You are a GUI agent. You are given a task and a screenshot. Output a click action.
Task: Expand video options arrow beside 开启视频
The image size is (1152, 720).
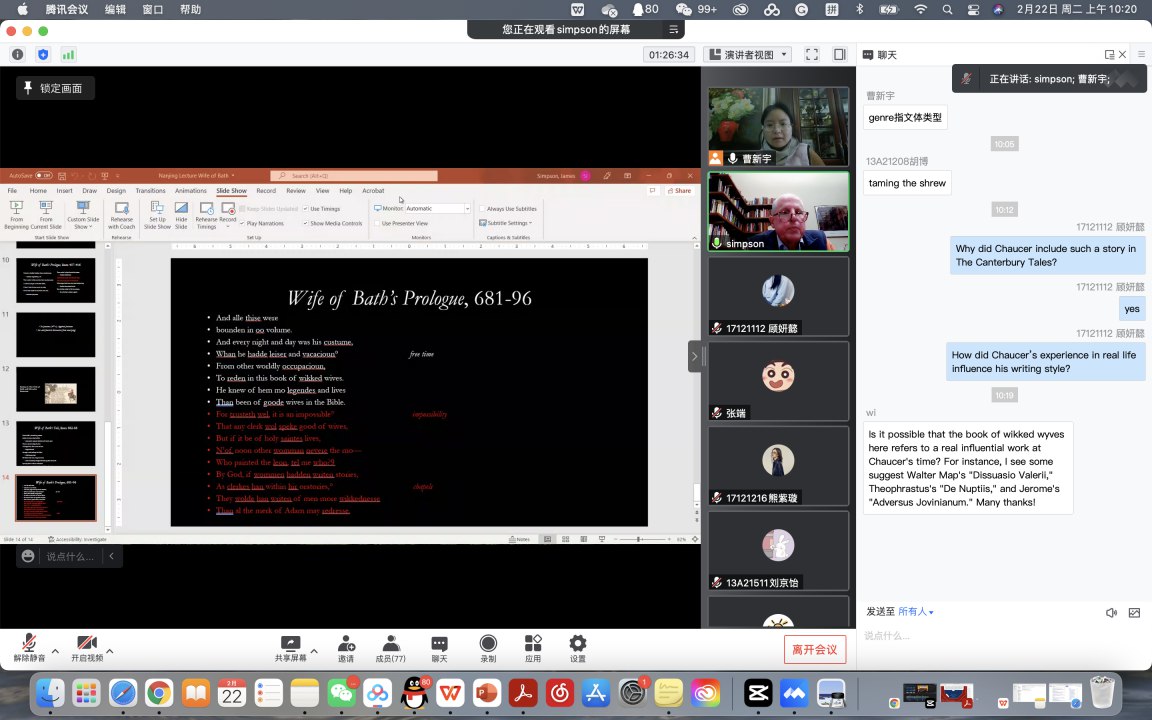coord(109,651)
